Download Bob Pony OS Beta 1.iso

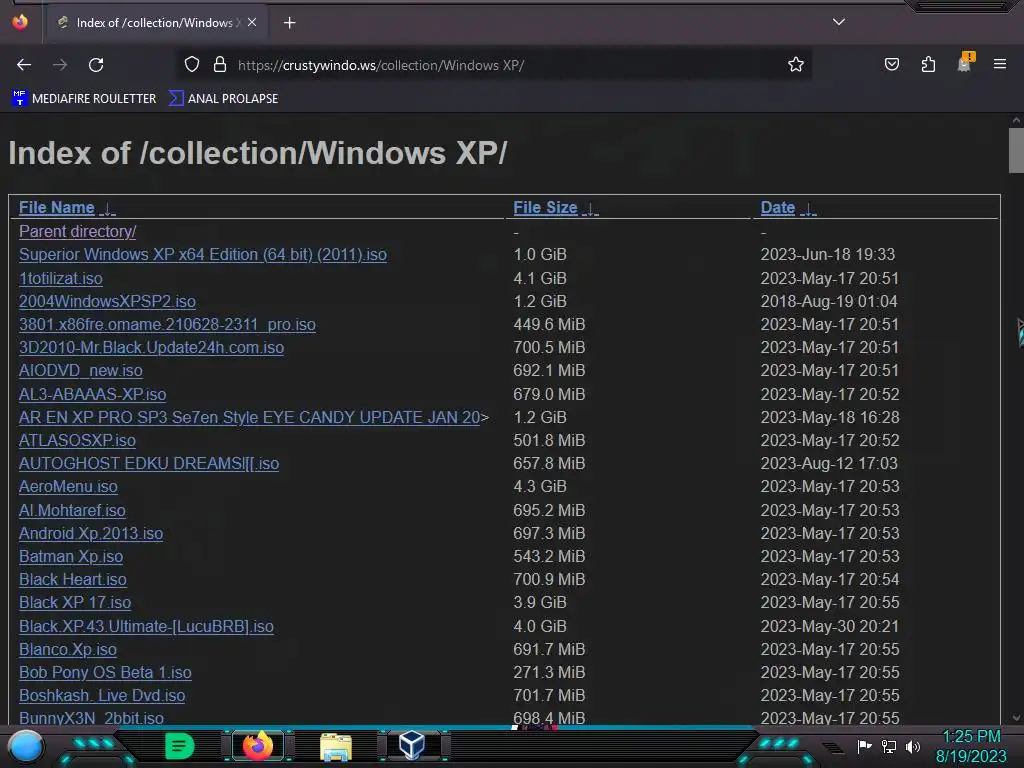(105, 673)
